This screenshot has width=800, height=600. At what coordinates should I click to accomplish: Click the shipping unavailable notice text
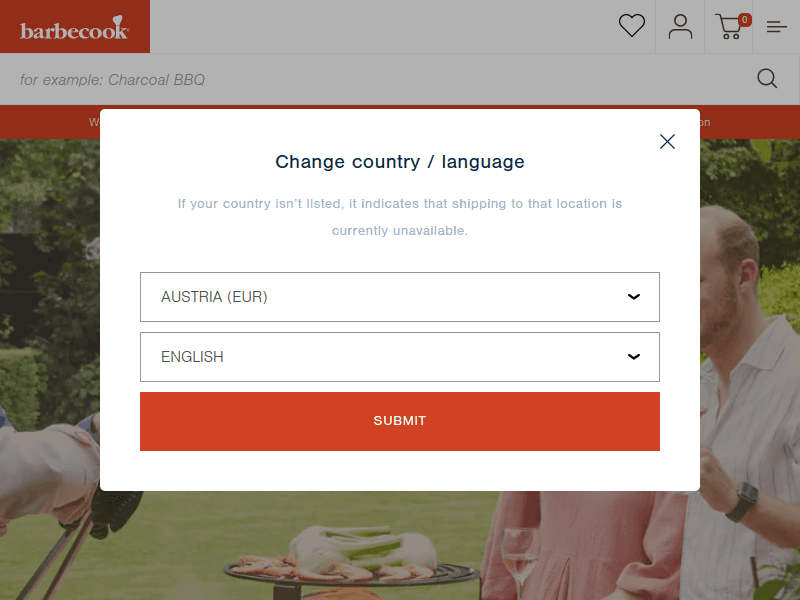click(399, 217)
